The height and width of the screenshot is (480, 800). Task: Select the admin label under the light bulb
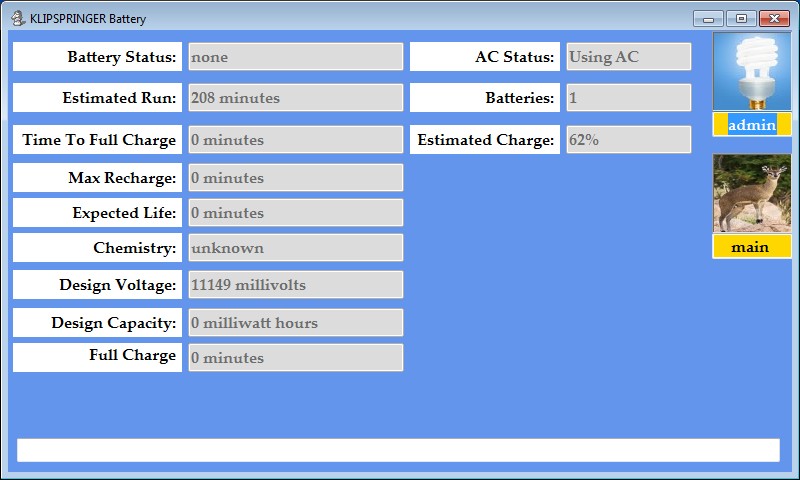point(752,125)
